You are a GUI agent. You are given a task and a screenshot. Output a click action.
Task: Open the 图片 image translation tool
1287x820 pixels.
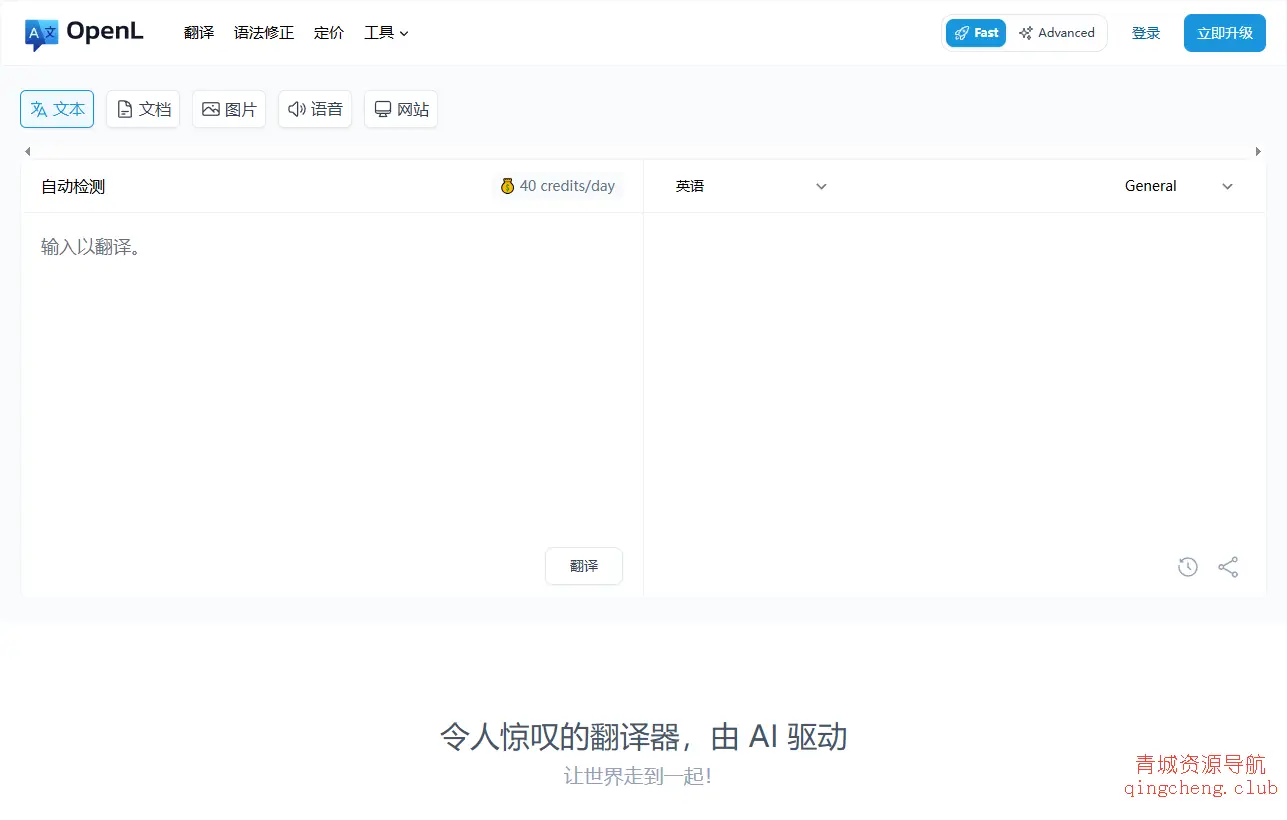pos(228,109)
